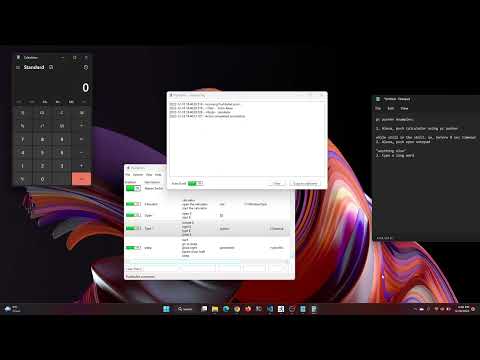
Task: Click the Calculator divide key
Action: click(x=81, y=126)
